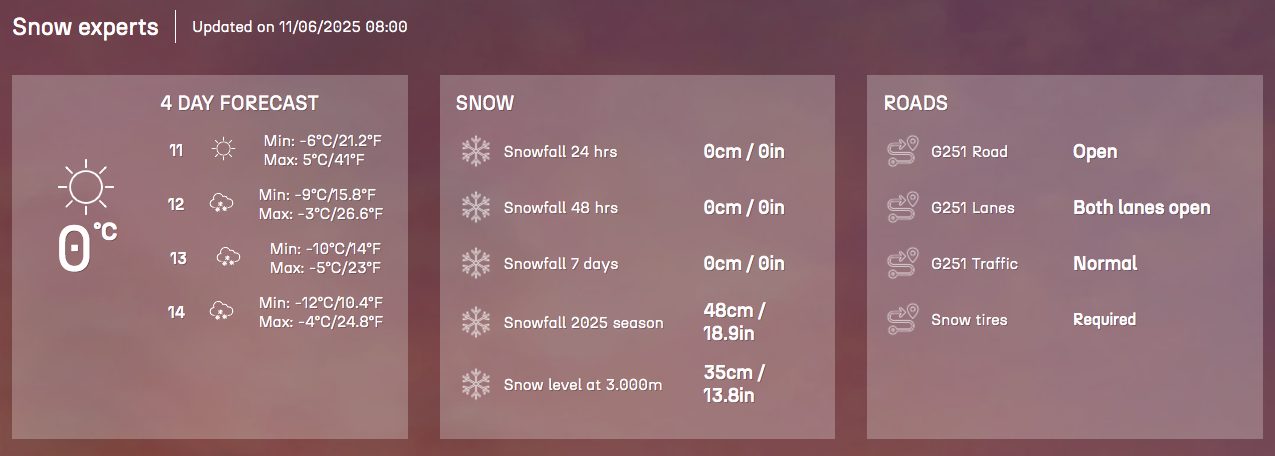1275x456 pixels.
Task: Click the SNOW panel title
Action: [485, 103]
